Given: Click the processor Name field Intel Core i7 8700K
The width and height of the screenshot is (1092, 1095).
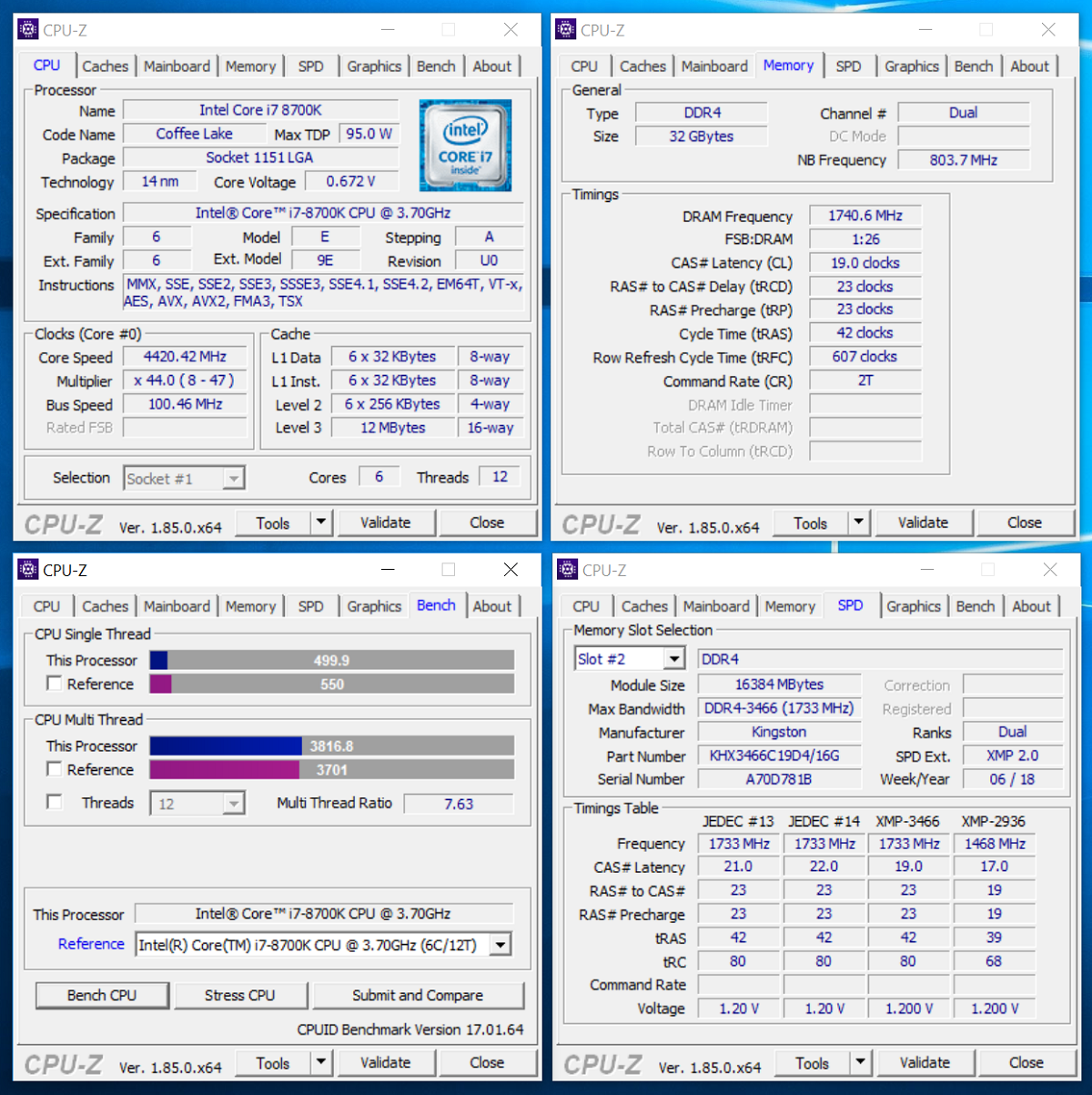Looking at the screenshot, I should (260, 110).
